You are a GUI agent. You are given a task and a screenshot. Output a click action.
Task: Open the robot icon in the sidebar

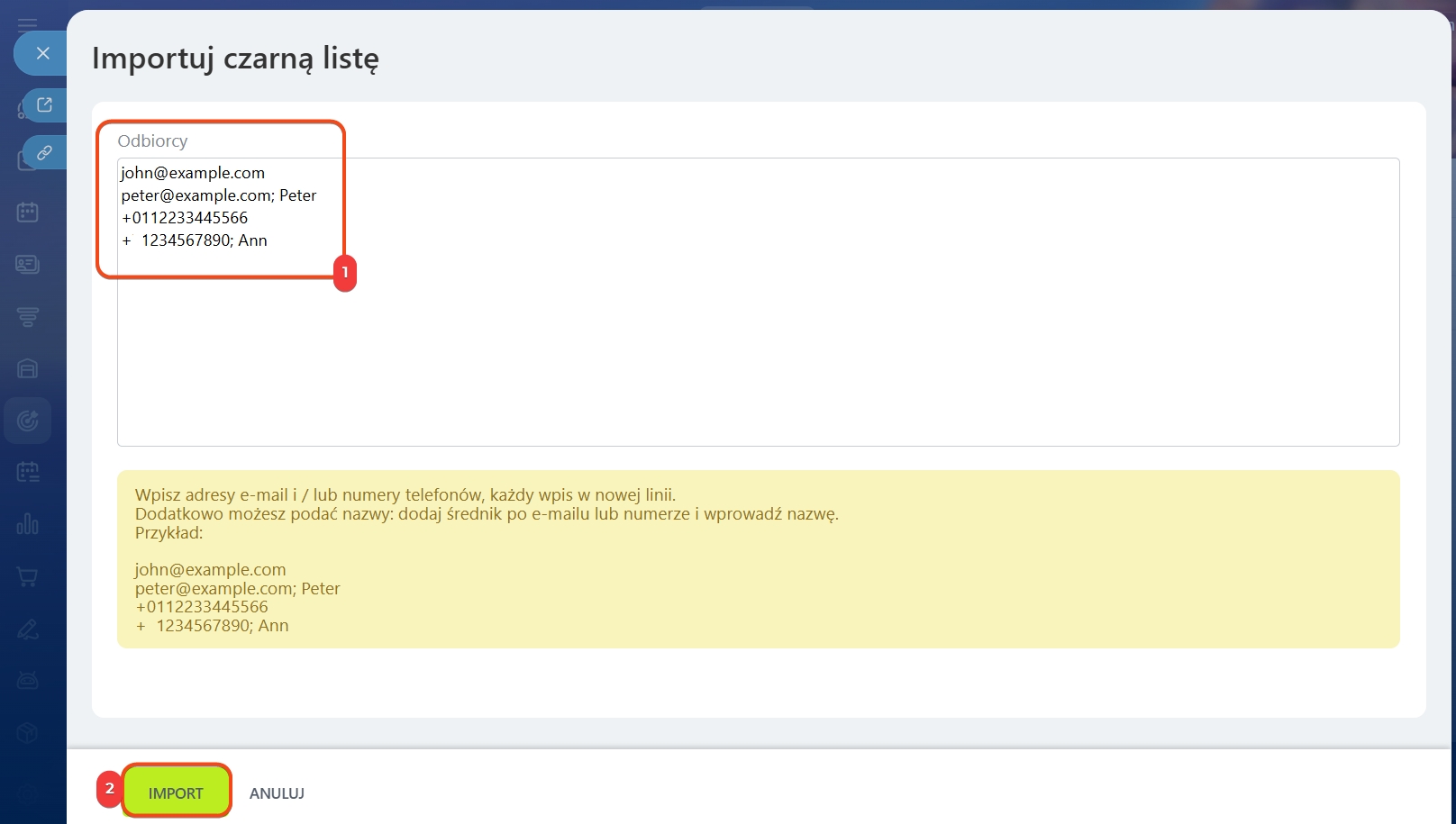point(28,680)
